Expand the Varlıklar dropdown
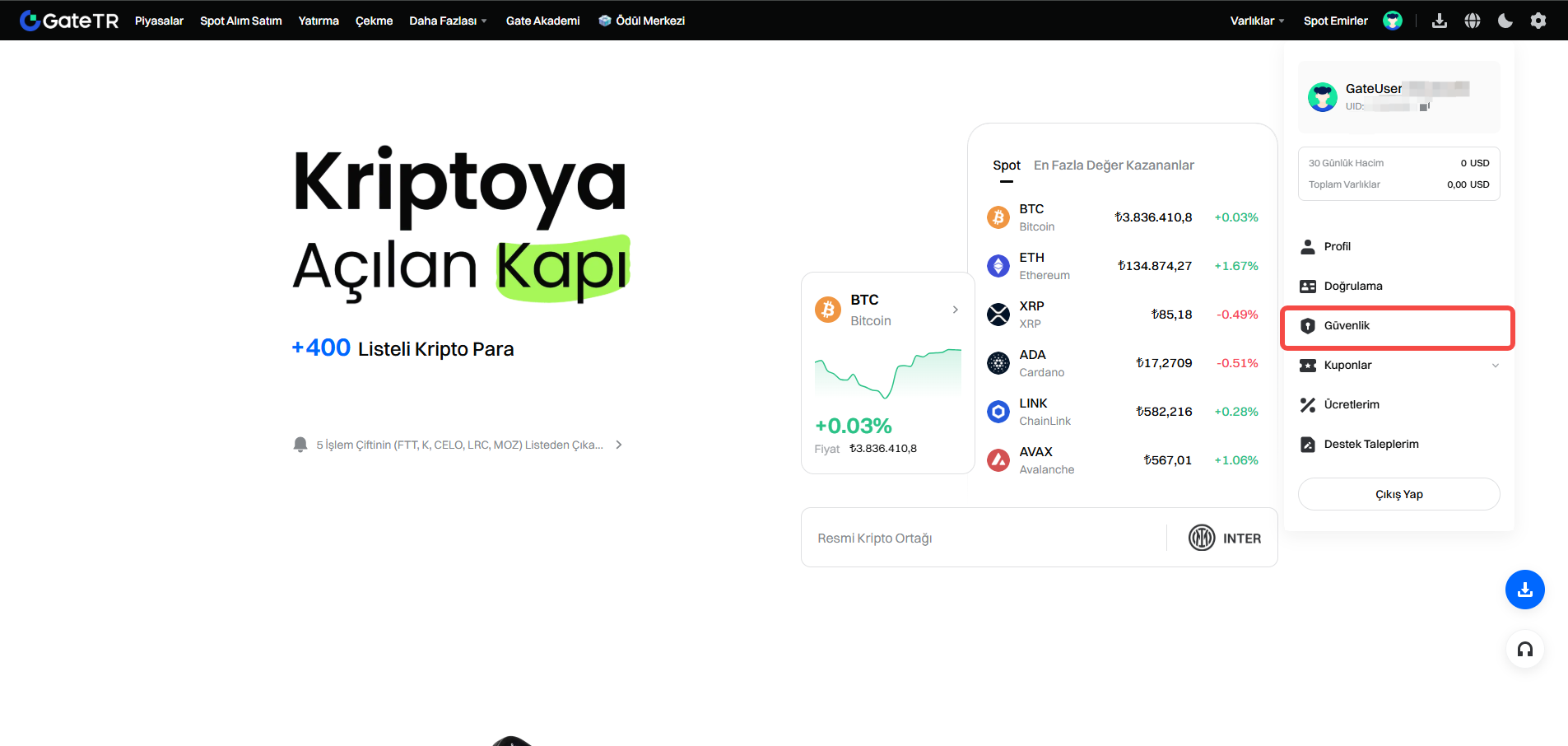This screenshot has width=1568, height=746. [1256, 21]
